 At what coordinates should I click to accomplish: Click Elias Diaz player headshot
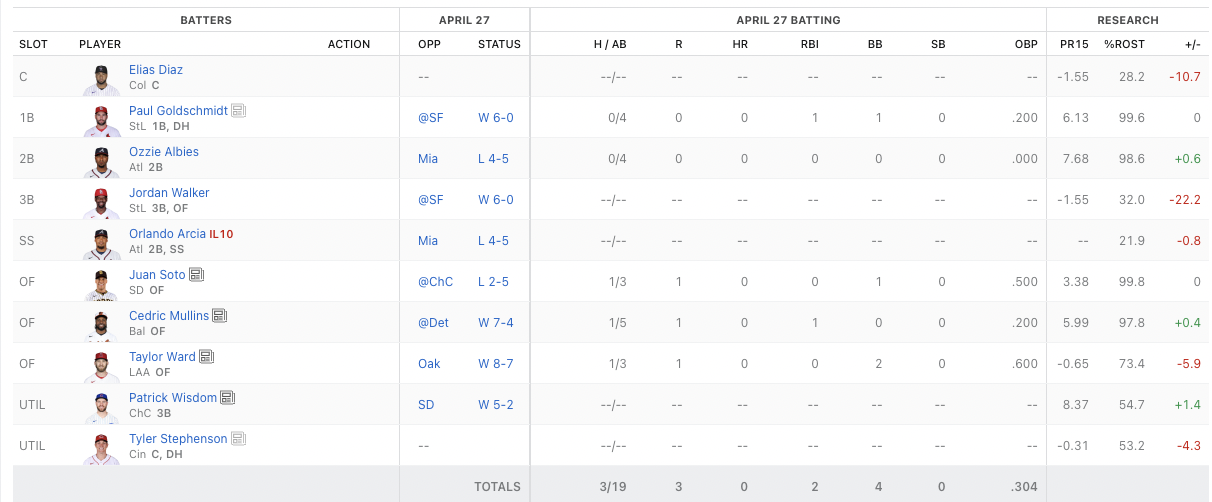pyautogui.click(x=101, y=79)
